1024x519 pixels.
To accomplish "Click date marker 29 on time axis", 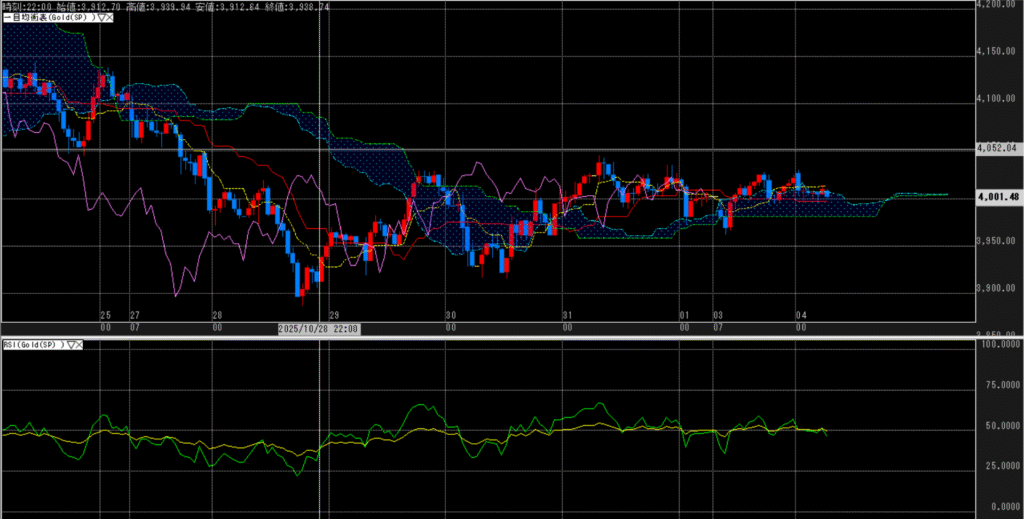I will [334, 314].
